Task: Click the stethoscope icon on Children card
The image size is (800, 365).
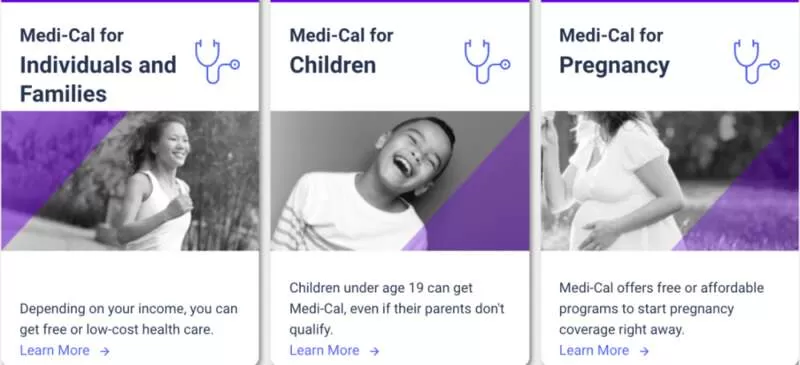Action: [x=487, y=61]
